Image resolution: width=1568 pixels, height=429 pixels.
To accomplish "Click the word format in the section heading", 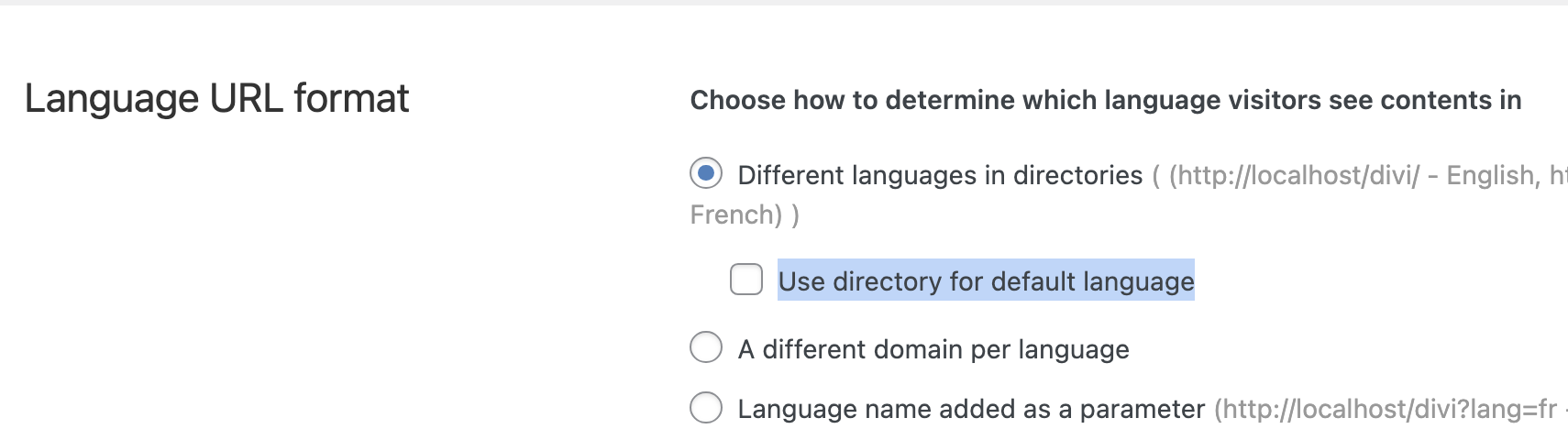I will point(351,98).
